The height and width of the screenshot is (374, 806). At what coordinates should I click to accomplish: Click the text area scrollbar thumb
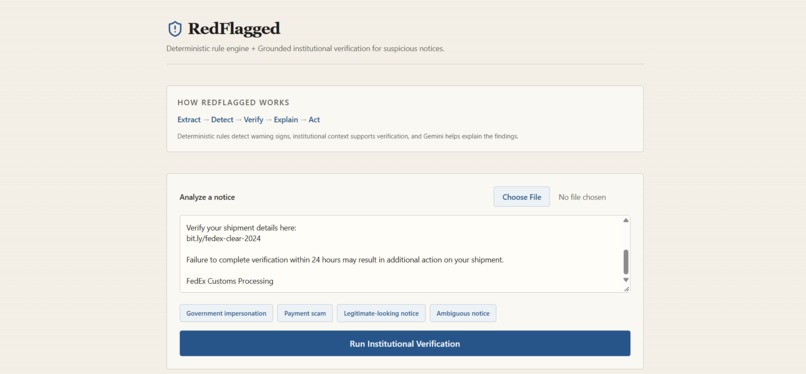click(626, 262)
